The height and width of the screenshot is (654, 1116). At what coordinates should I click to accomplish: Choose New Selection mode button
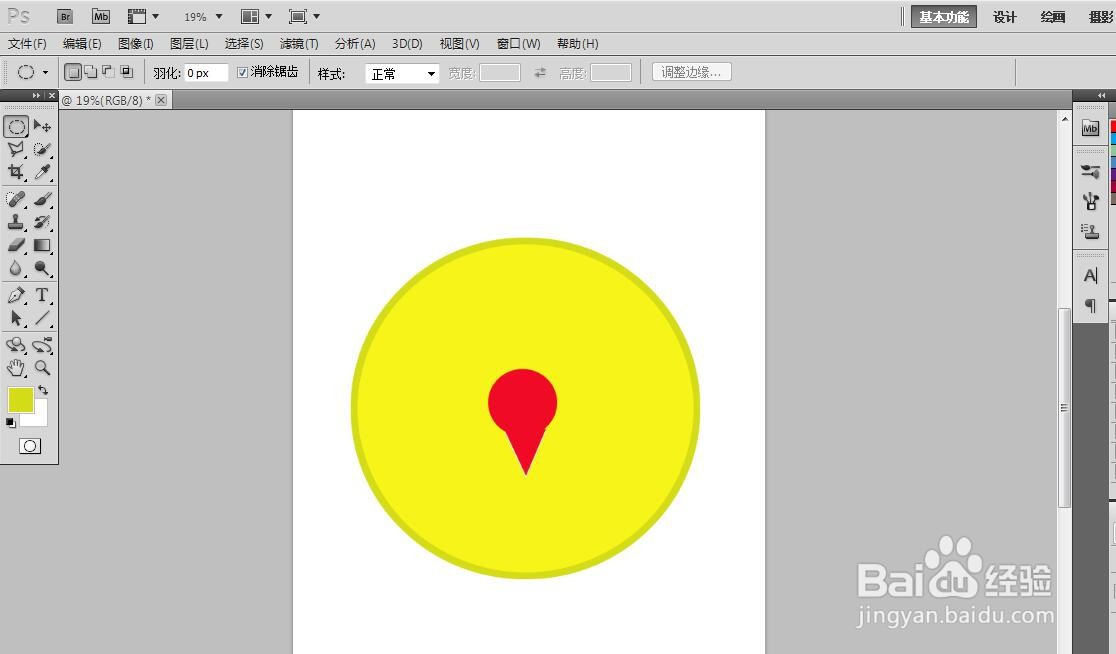tap(72, 72)
